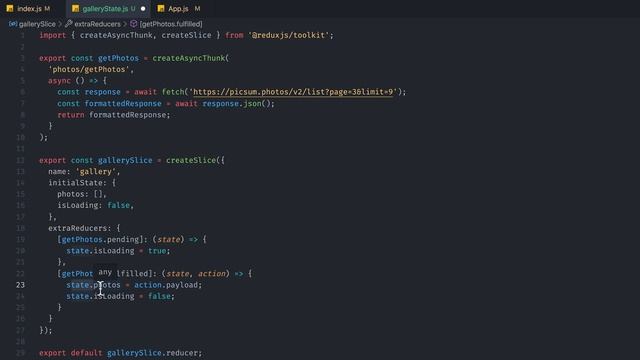Click the 'any' type hover tooltip
The height and width of the screenshot is (360, 640).
click(x=105, y=272)
